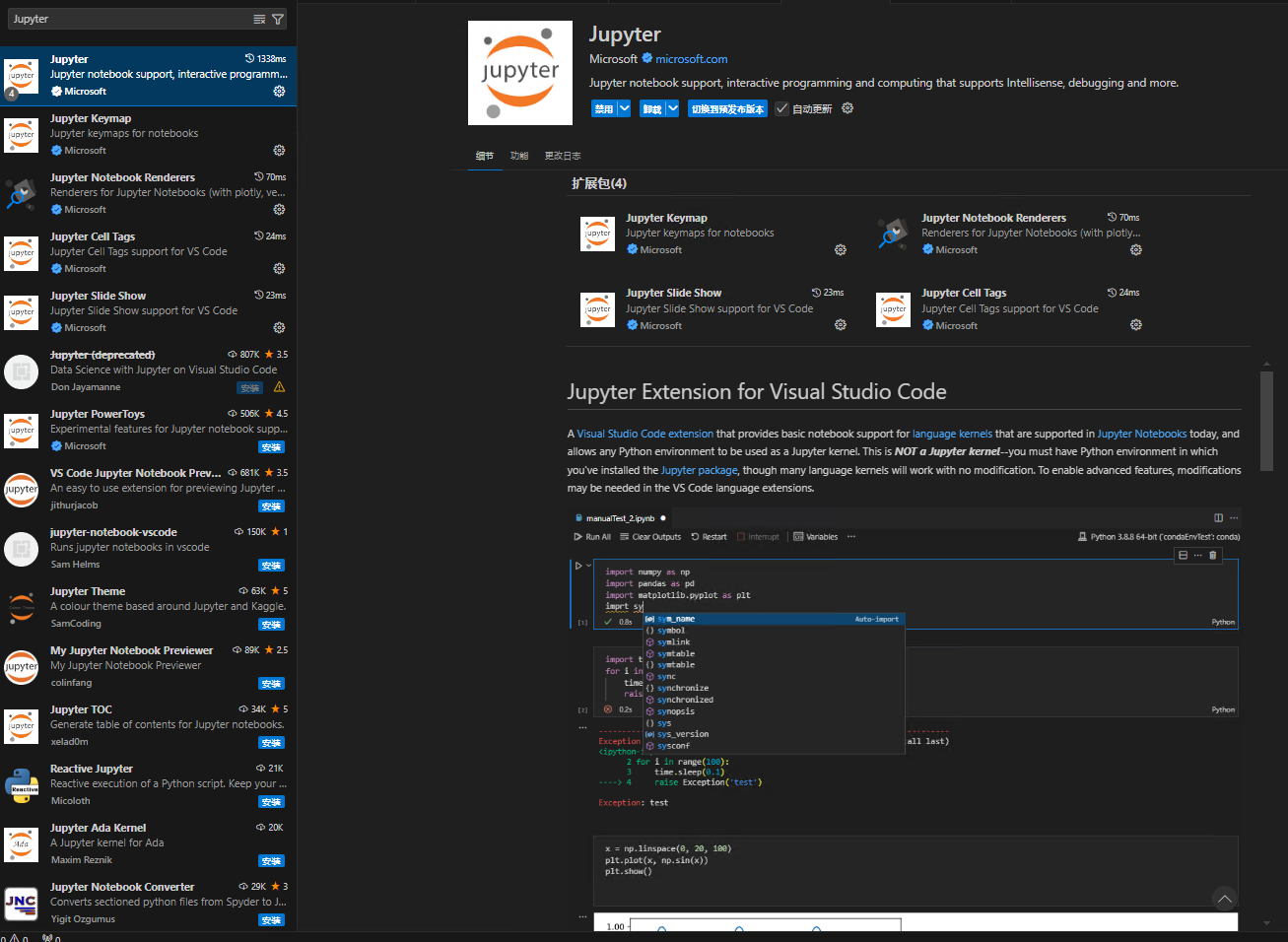The width and height of the screenshot is (1288, 942).
Task: Install the Jupyter Theme extension
Action: pyautogui.click(x=272, y=625)
